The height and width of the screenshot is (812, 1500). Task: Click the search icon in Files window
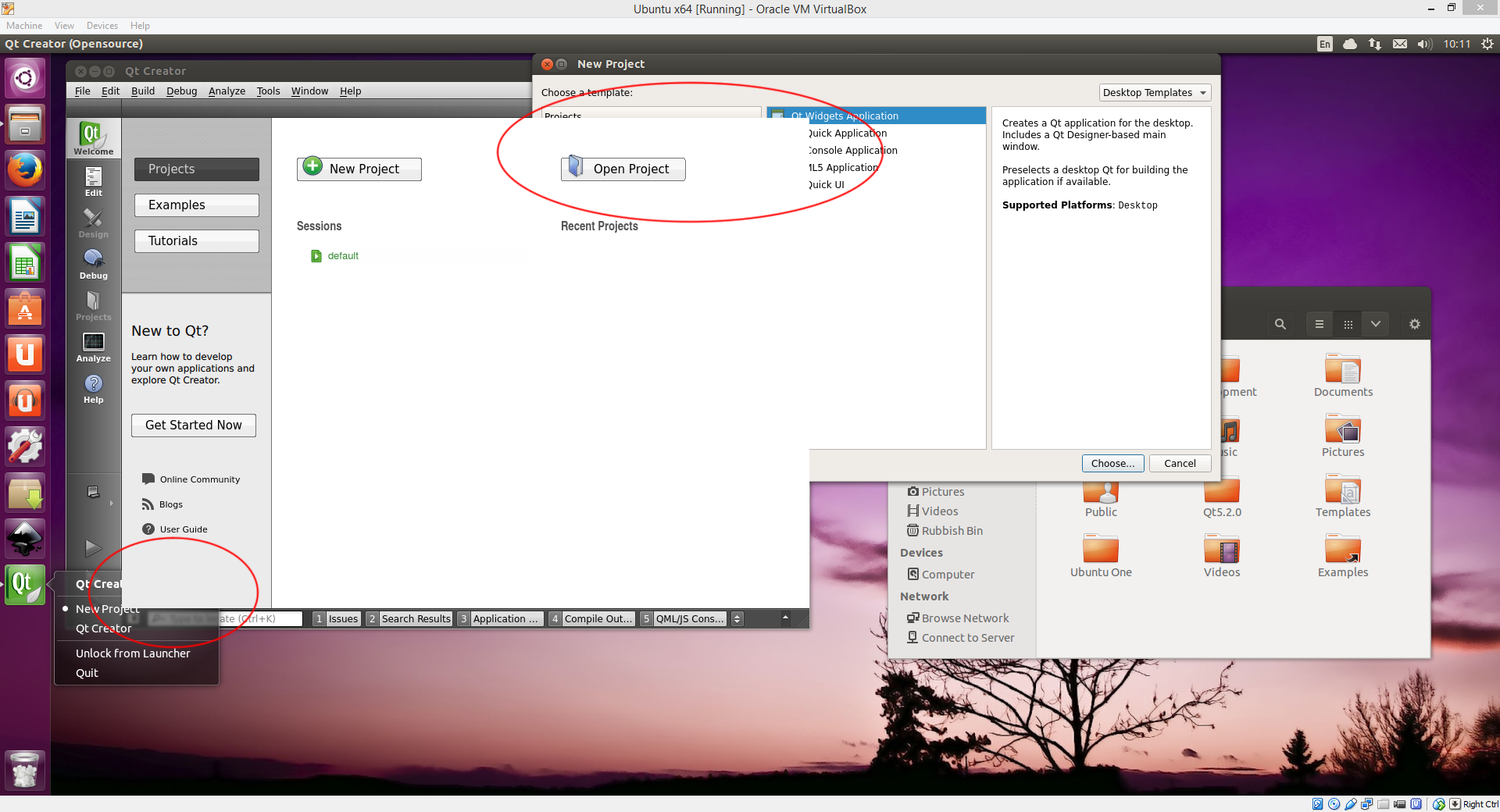click(x=1280, y=324)
